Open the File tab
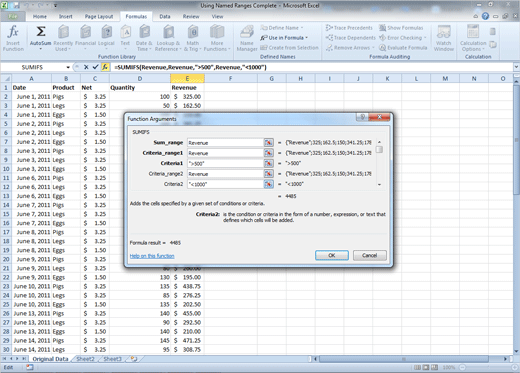520x373 pixels. pyautogui.click(x=13, y=16)
